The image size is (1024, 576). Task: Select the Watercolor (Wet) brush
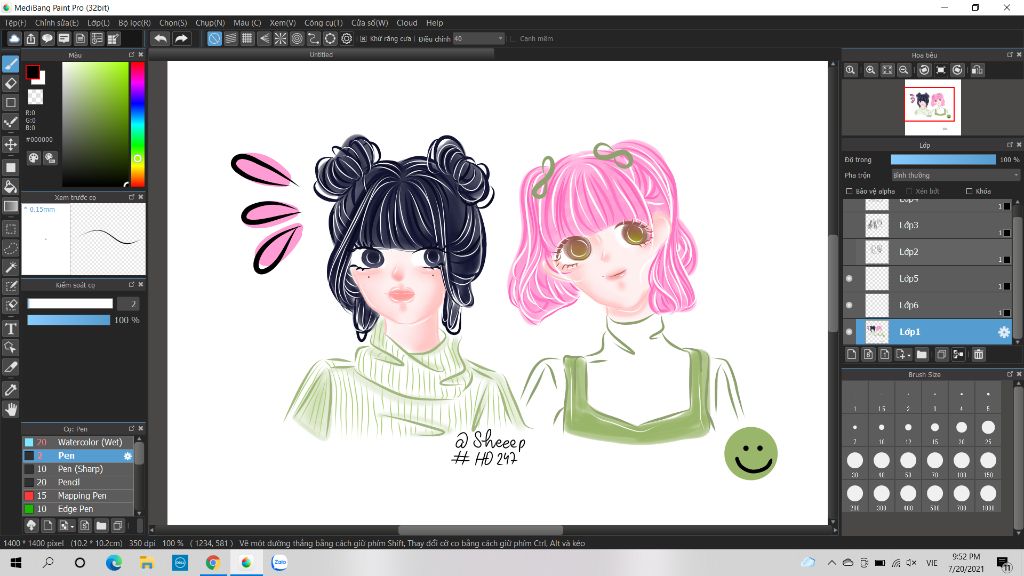point(78,442)
